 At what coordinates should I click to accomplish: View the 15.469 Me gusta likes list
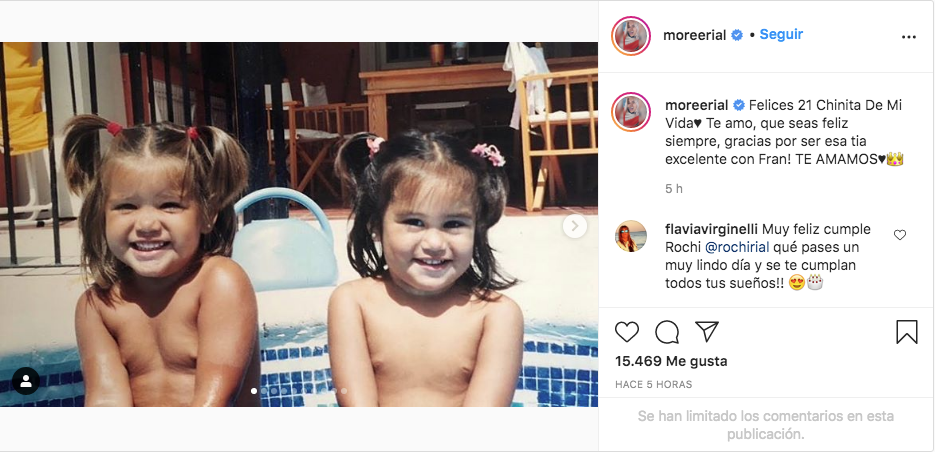click(x=671, y=361)
